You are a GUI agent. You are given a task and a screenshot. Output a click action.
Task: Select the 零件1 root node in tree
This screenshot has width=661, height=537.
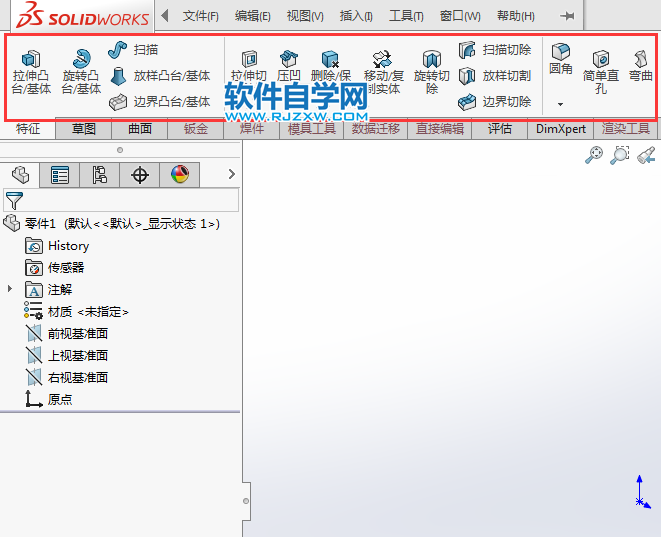[112, 223]
